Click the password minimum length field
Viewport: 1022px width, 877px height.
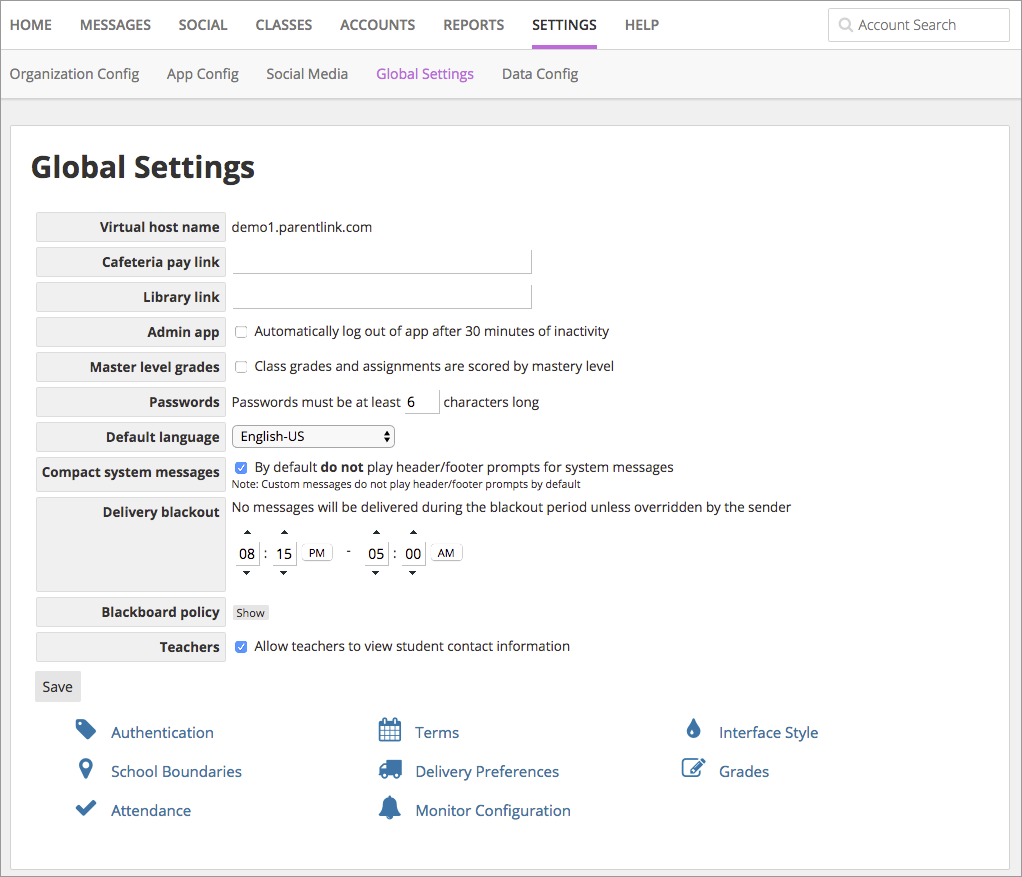pos(422,402)
